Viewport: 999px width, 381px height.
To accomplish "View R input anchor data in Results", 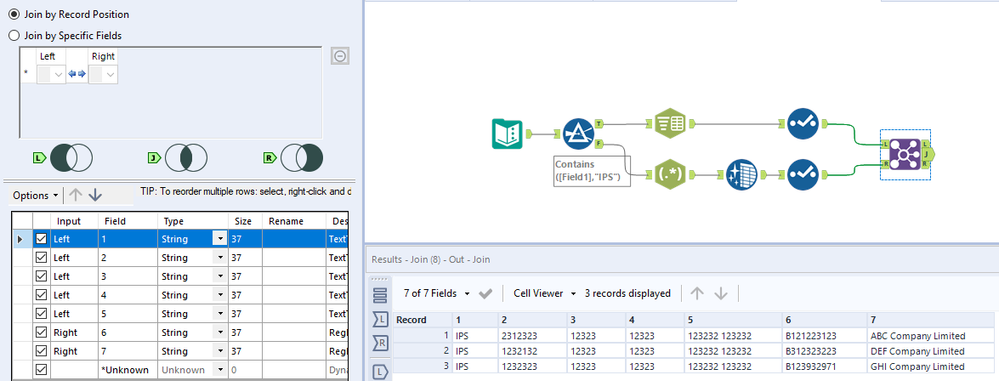I will tap(380, 343).
